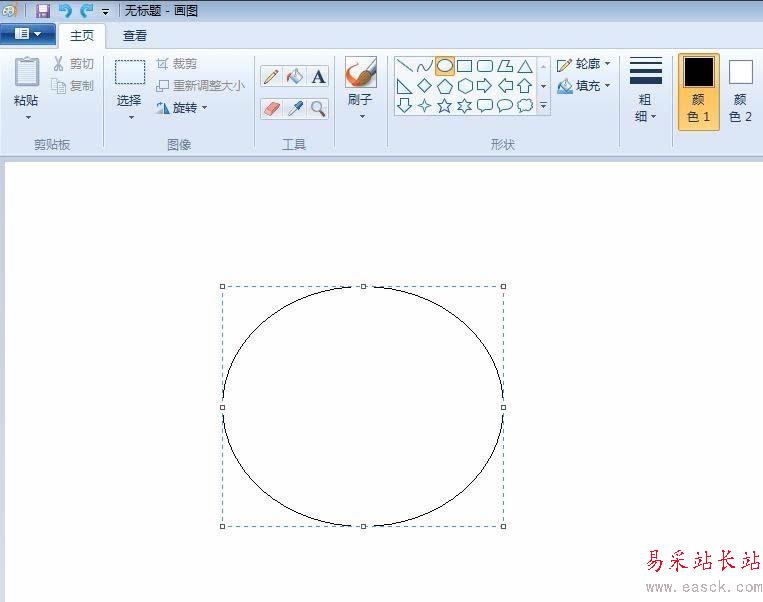Viewport: 763px width, 602px height.
Task: Click the 剪切 button
Action: 73,63
